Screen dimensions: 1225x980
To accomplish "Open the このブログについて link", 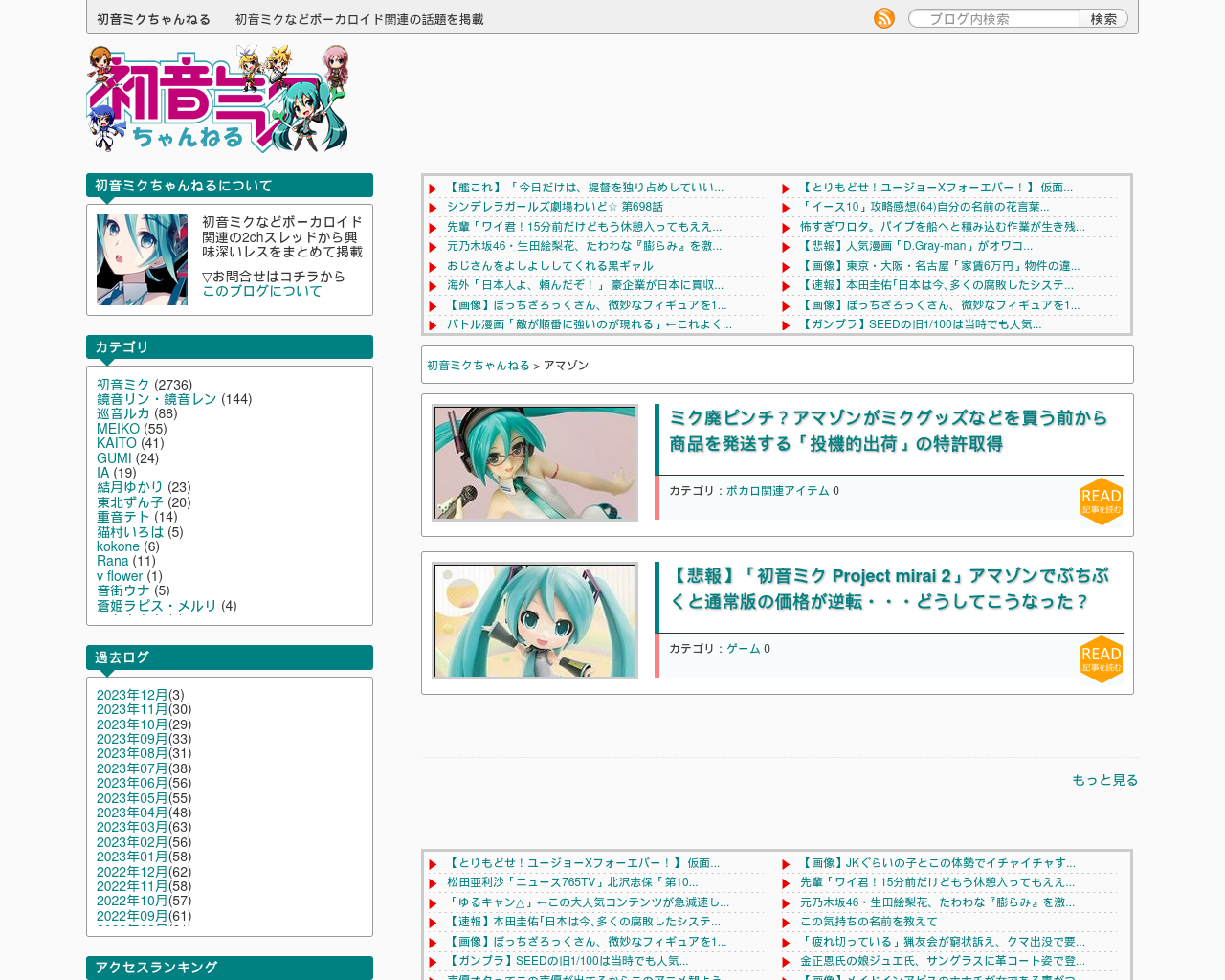I will (x=261, y=291).
